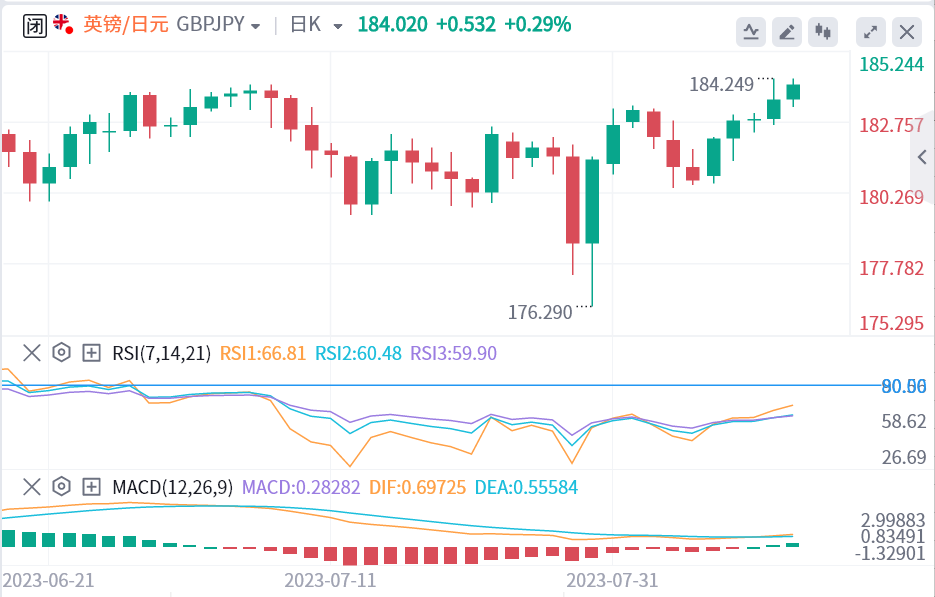Click the 英镑/日元 pair name

pos(126,24)
